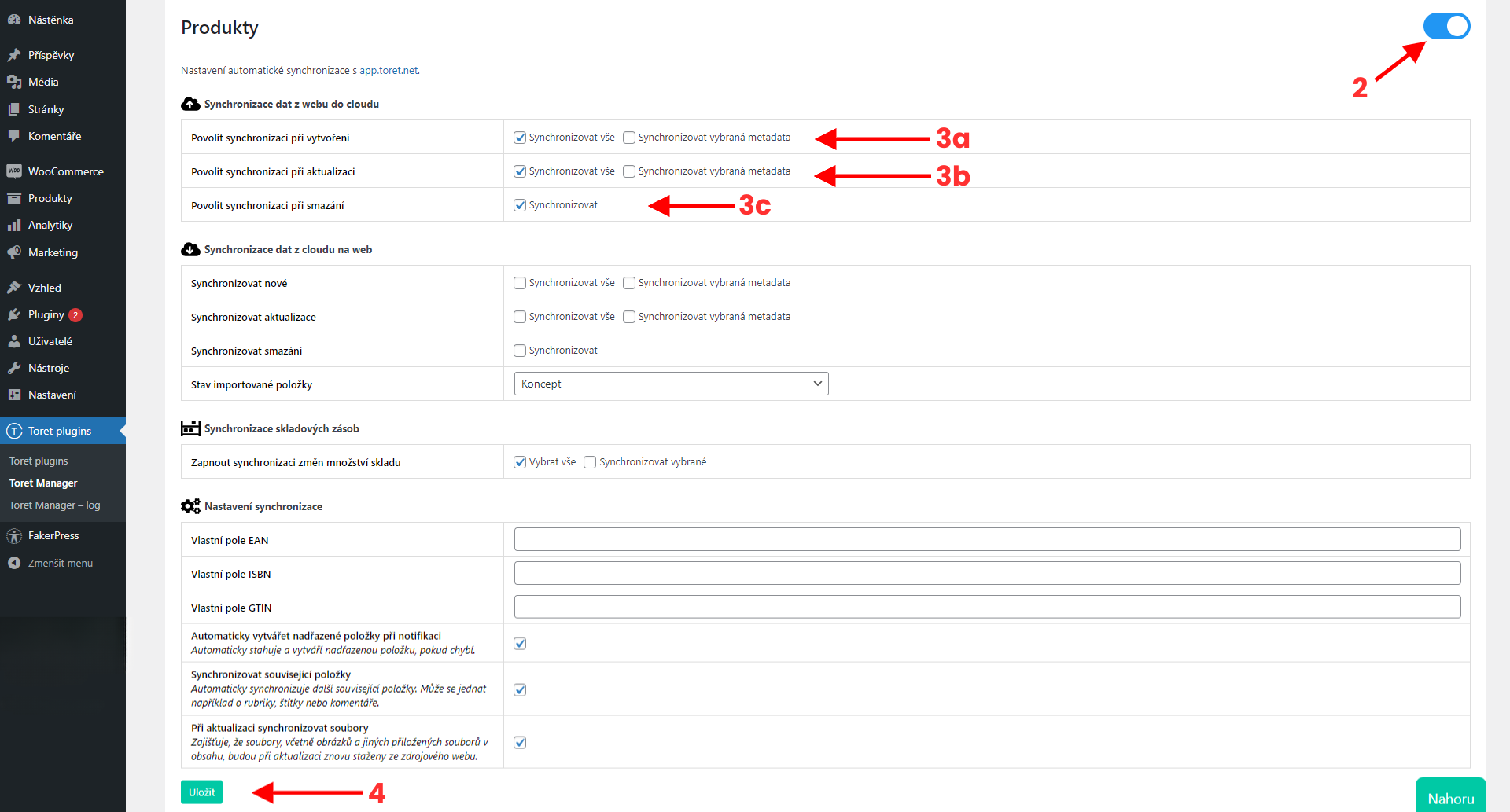
Task: Click the Produkty archive icon in sidebar
Action: click(x=14, y=198)
